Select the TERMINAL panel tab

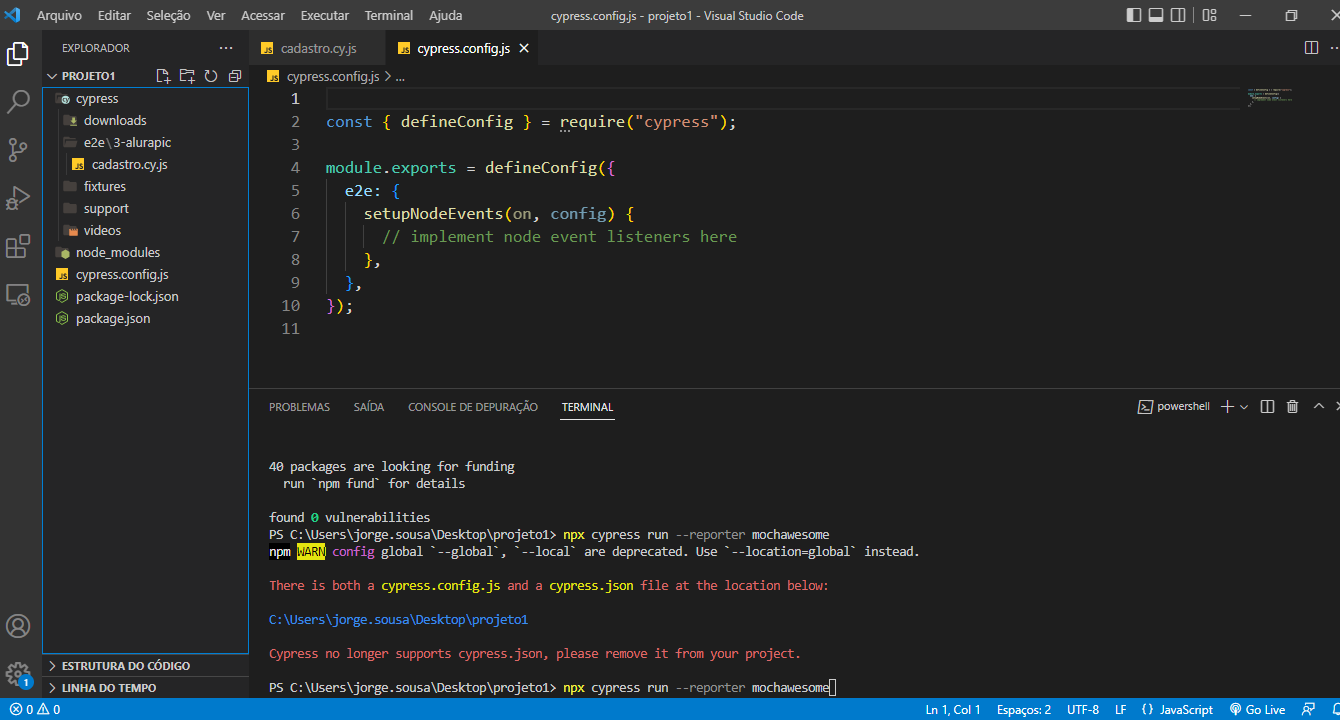[x=587, y=407]
